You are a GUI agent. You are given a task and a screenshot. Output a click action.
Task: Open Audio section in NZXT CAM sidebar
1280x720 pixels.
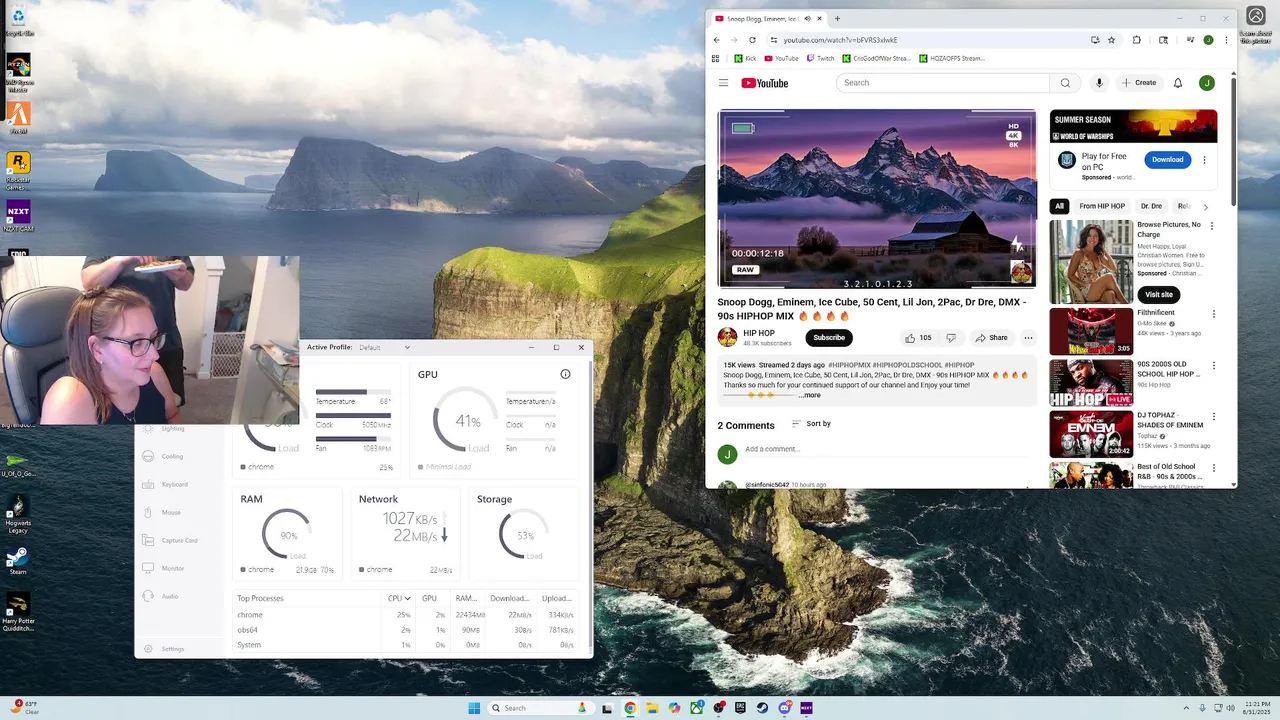point(170,596)
